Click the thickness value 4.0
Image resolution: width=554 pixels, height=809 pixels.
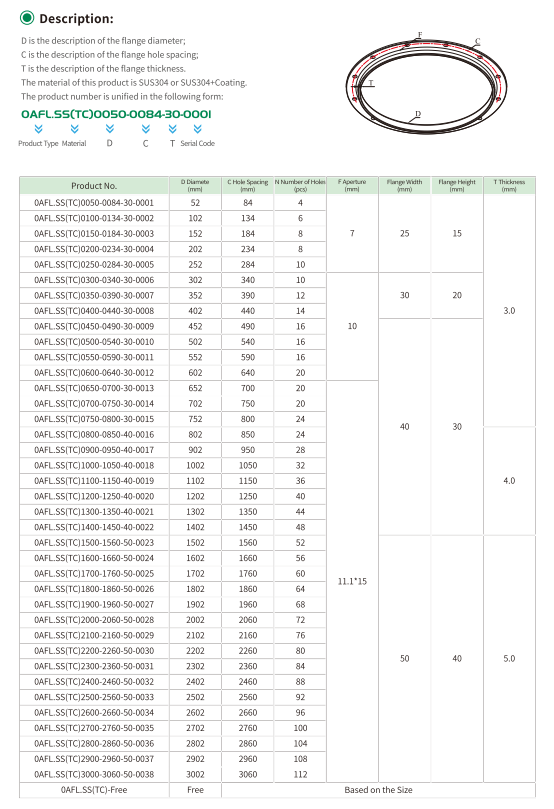tap(509, 481)
